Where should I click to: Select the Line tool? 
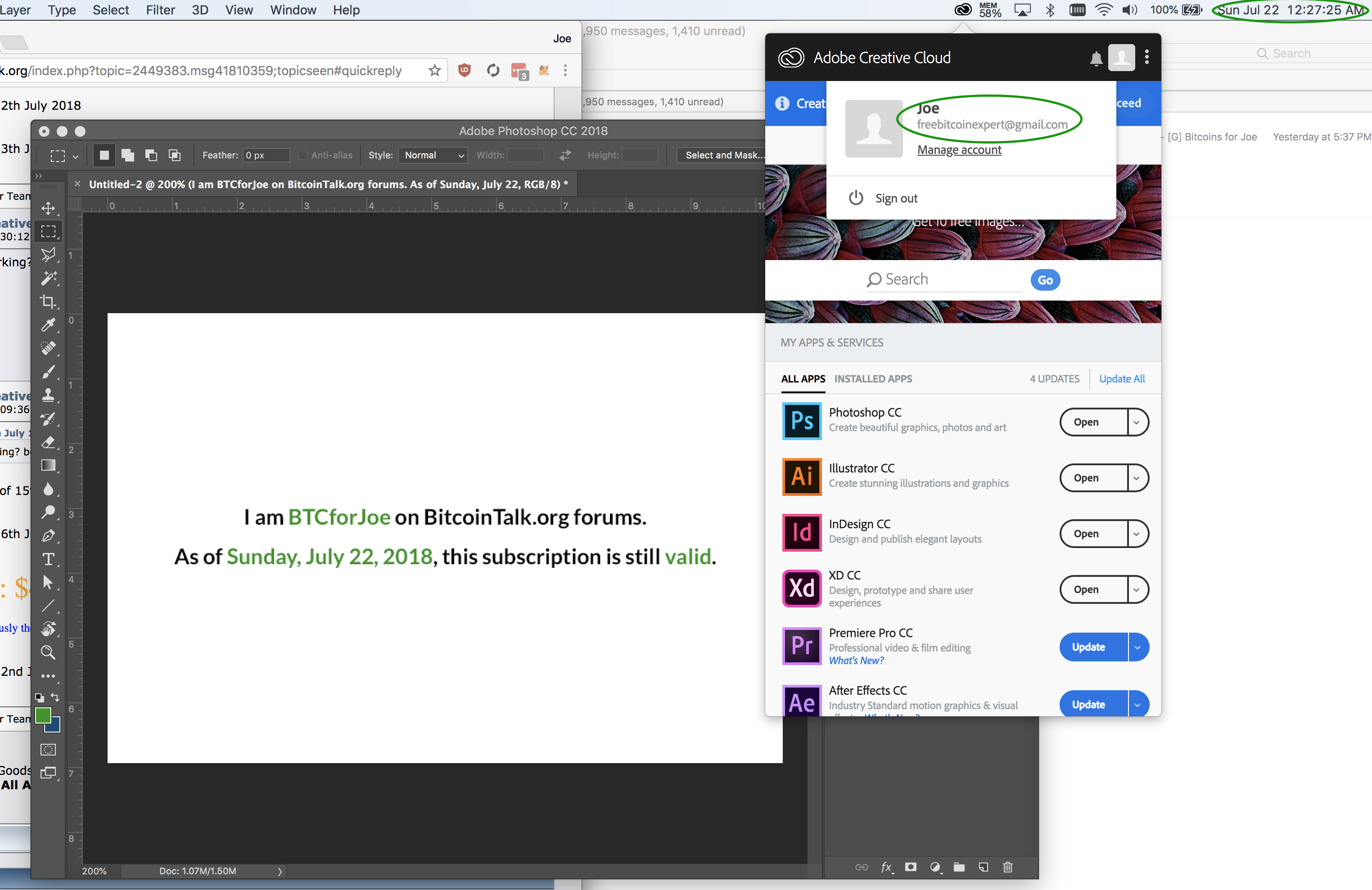click(49, 606)
